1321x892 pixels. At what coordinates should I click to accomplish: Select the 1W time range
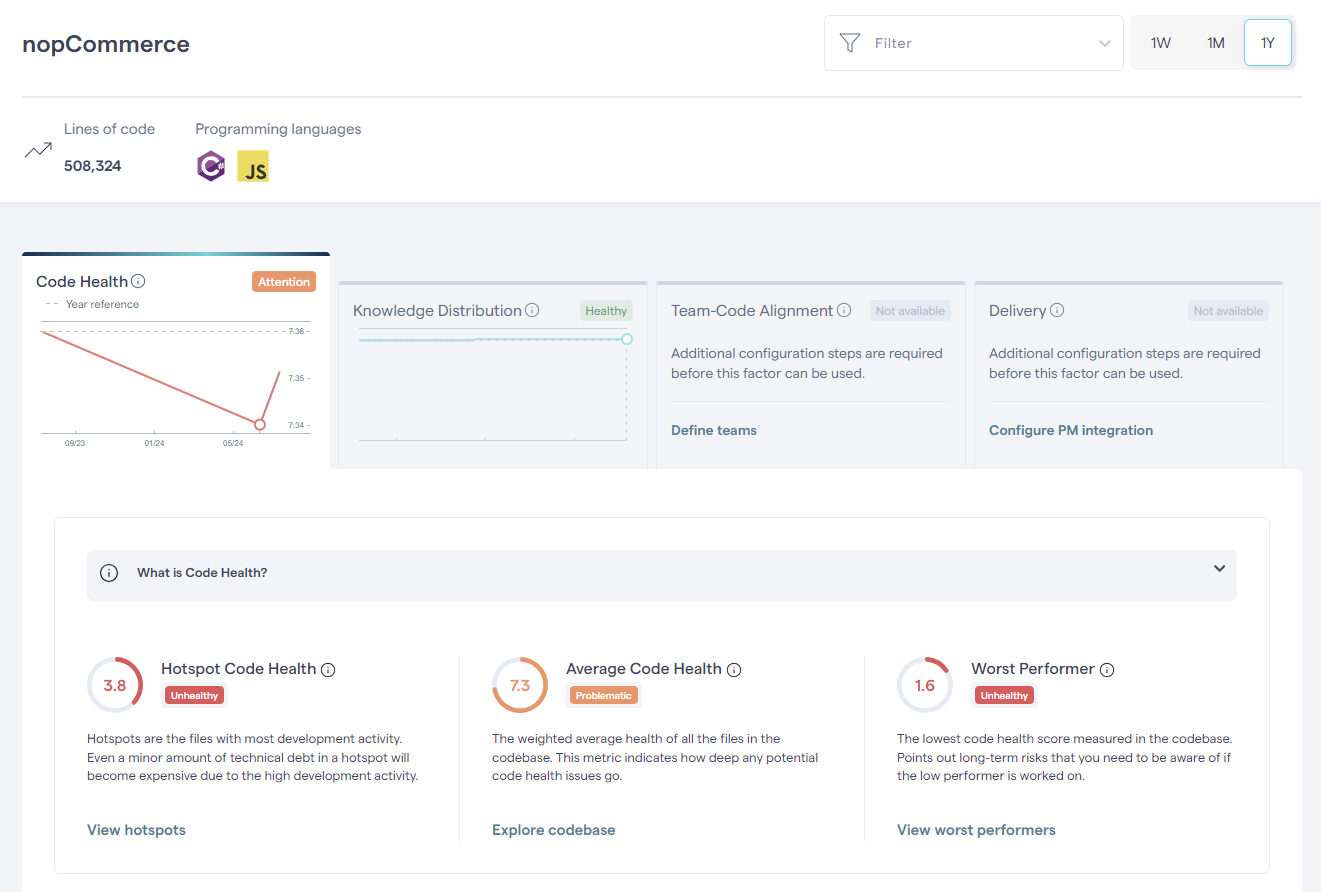click(1160, 43)
